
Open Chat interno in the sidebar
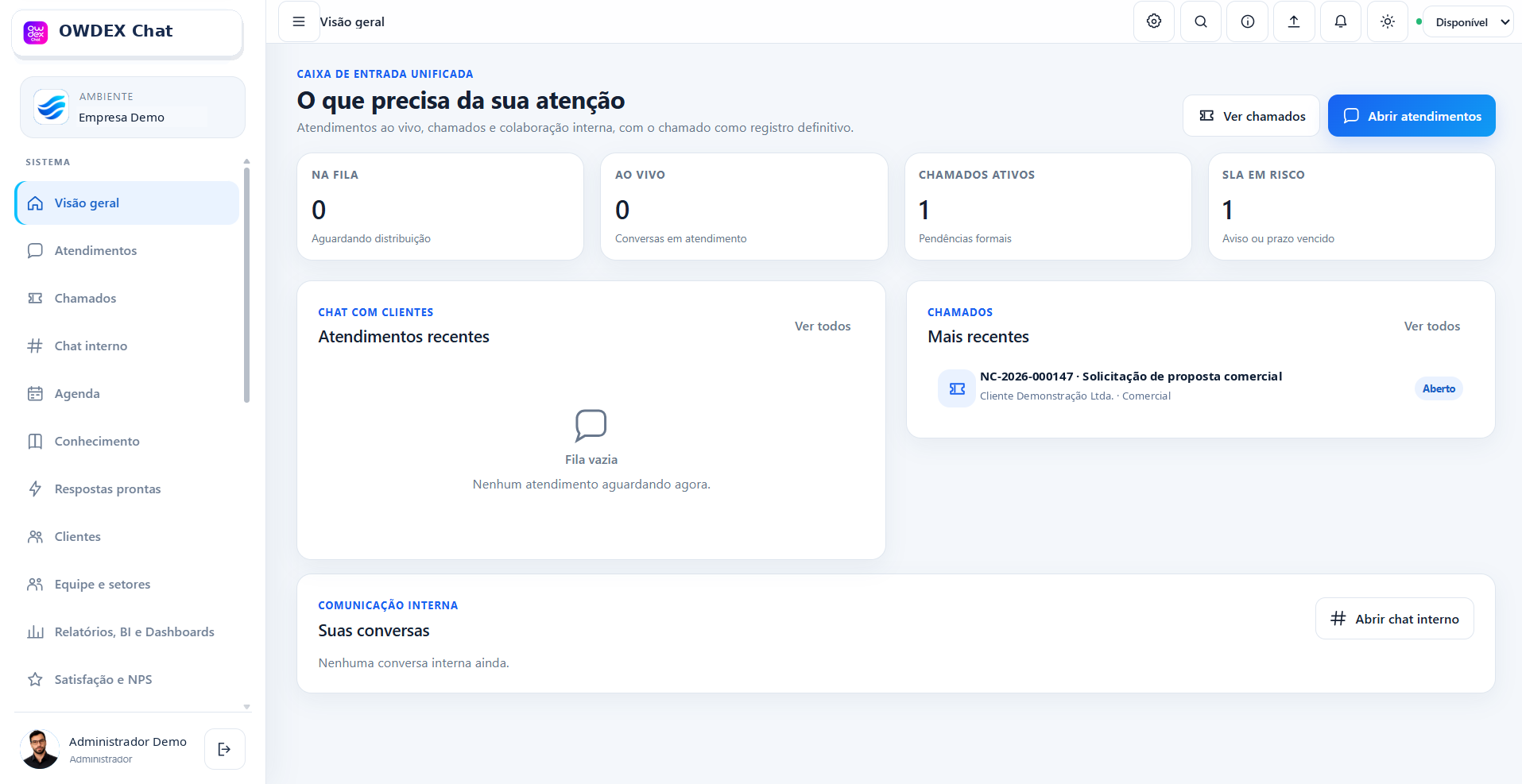coord(127,346)
